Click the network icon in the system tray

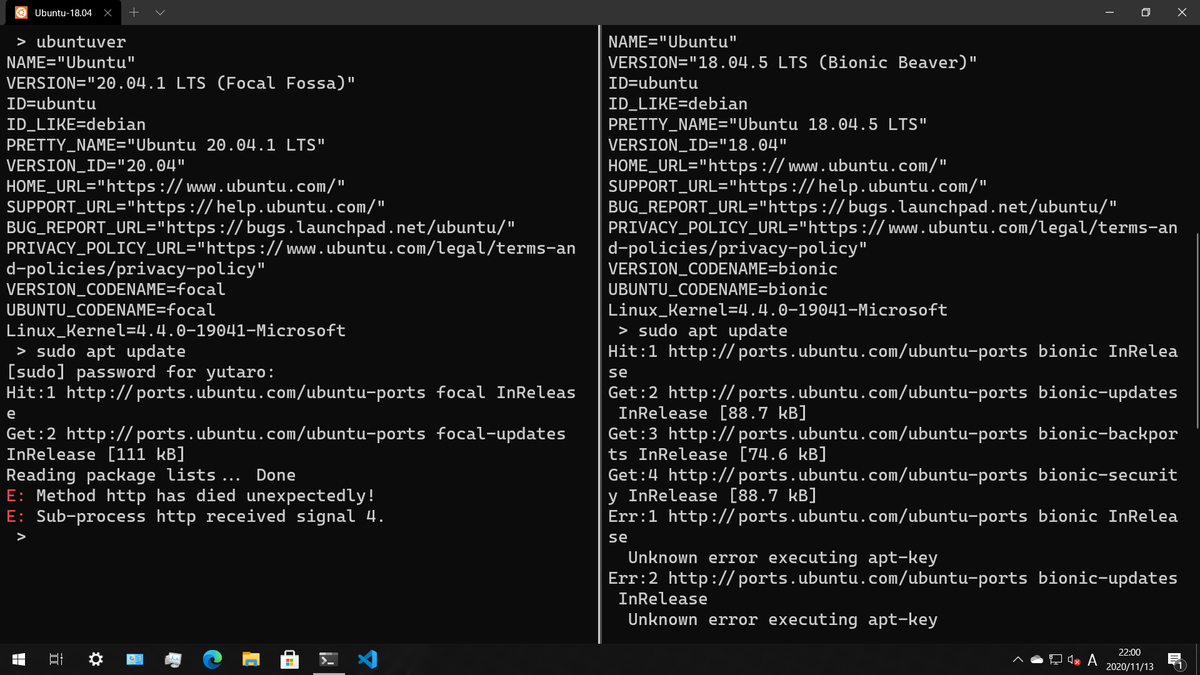(x=1055, y=659)
